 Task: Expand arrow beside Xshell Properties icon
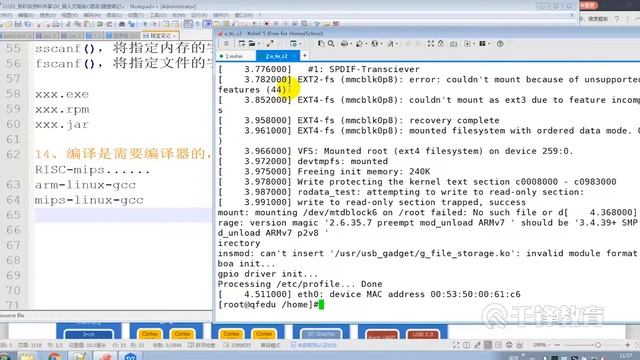[x=300, y=44]
